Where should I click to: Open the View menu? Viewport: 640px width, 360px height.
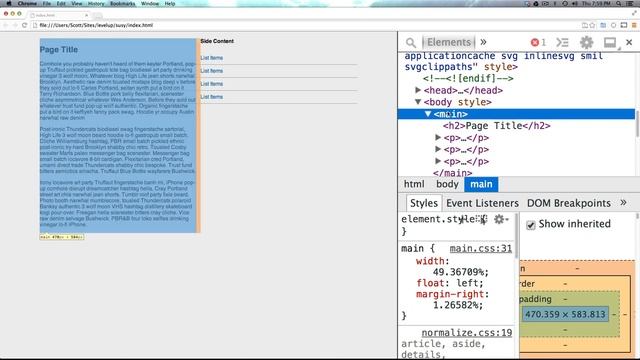[x=77, y=4]
